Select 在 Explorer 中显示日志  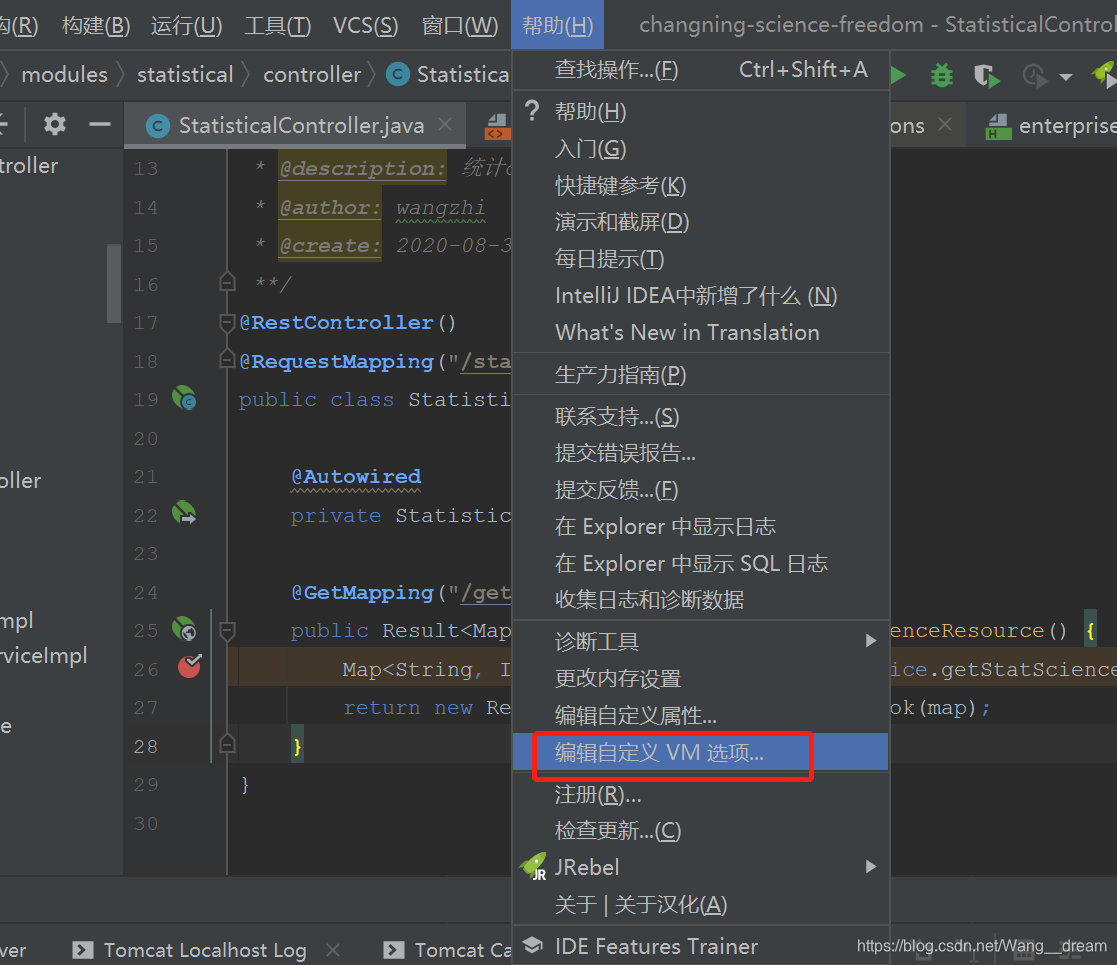tap(701, 526)
